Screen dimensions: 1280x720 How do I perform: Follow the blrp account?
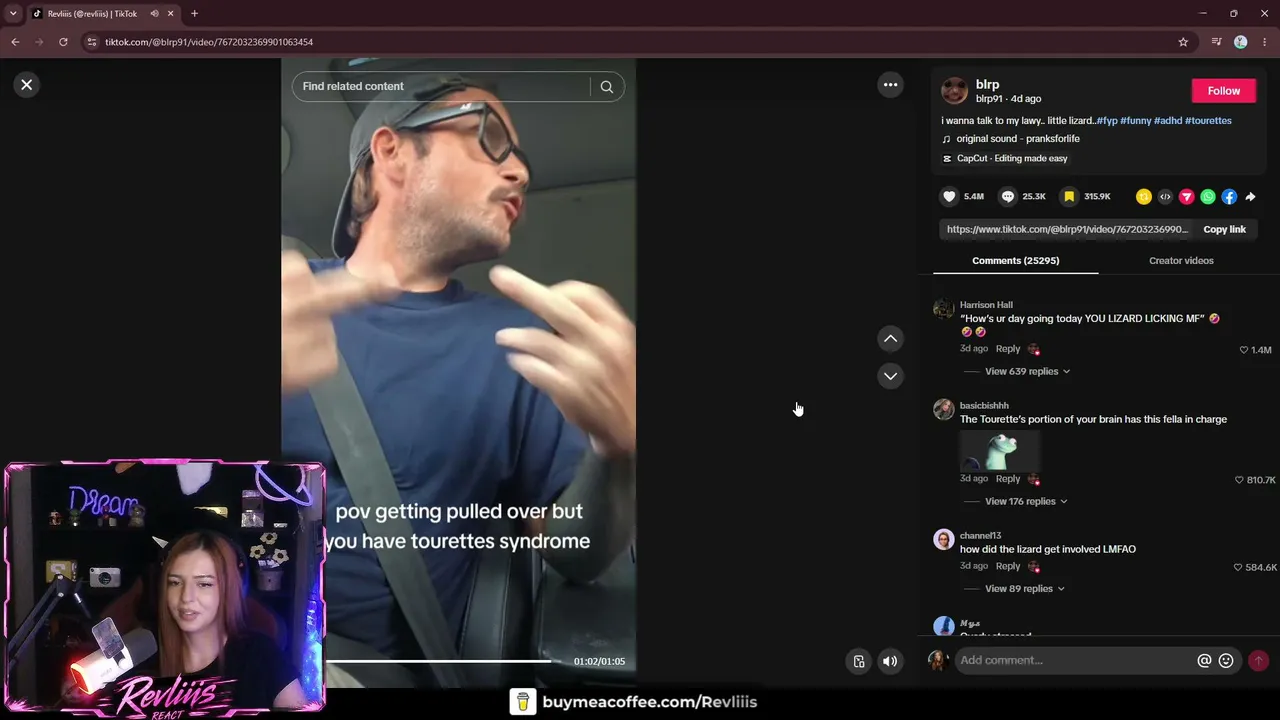coord(1223,91)
